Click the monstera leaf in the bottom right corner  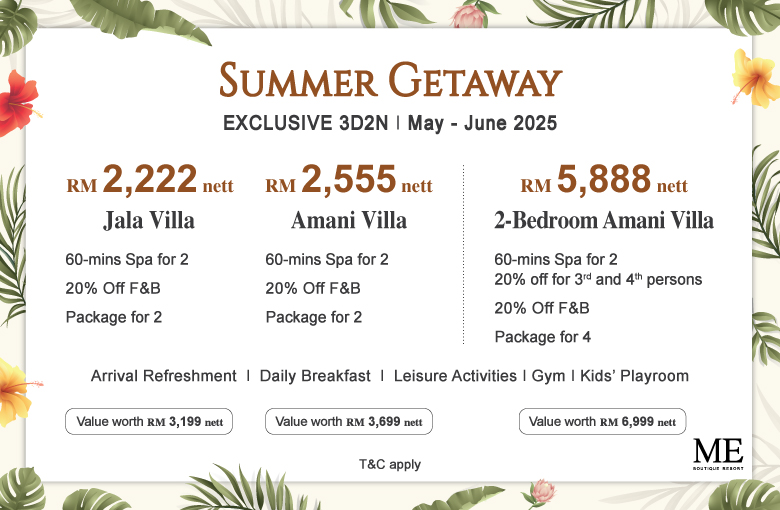pos(744,495)
